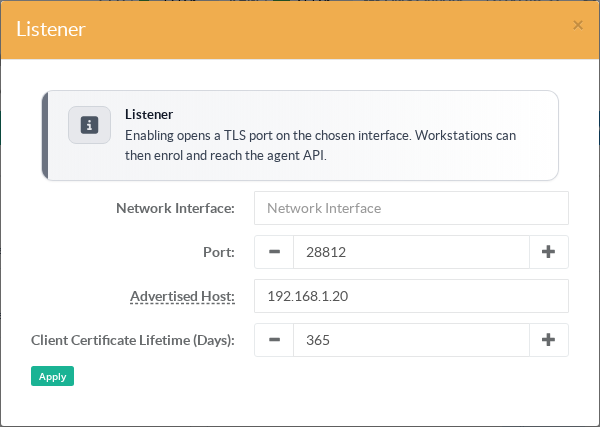Image resolution: width=600 pixels, height=427 pixels.
Task: Click the Port label
Action: [x=218, y=252]
